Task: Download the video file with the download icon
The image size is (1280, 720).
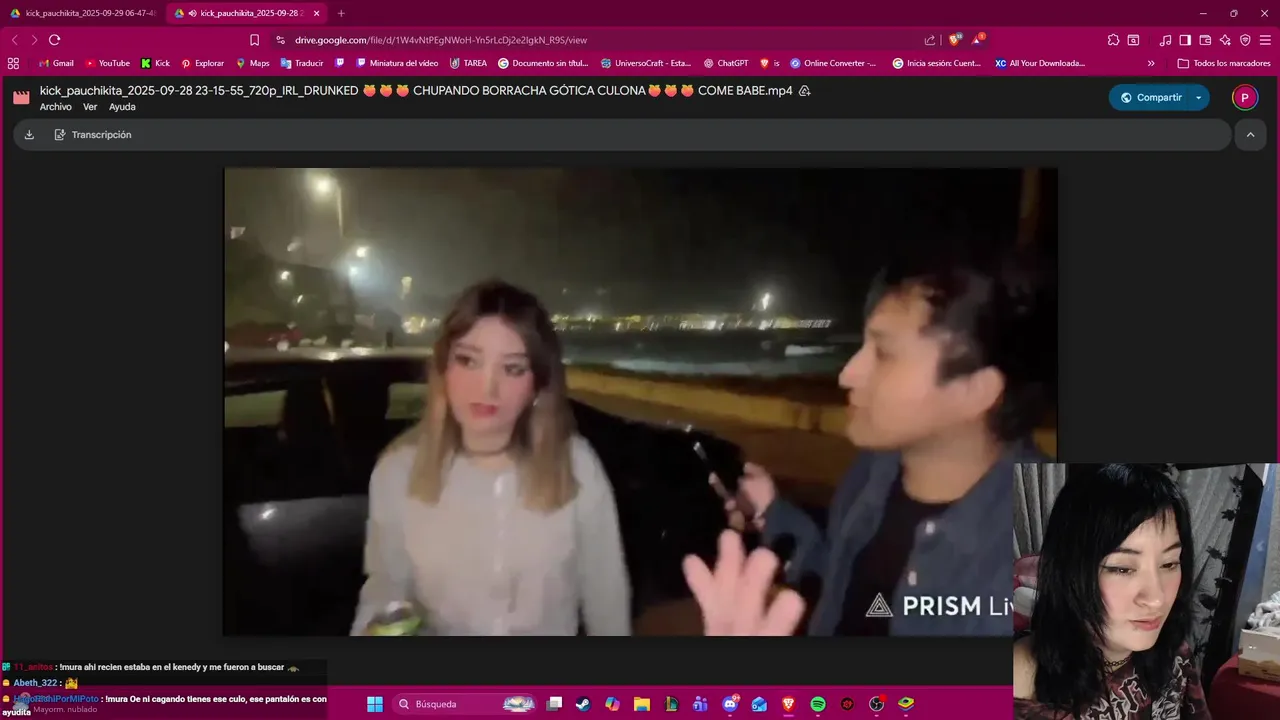Action: [29, 135]
